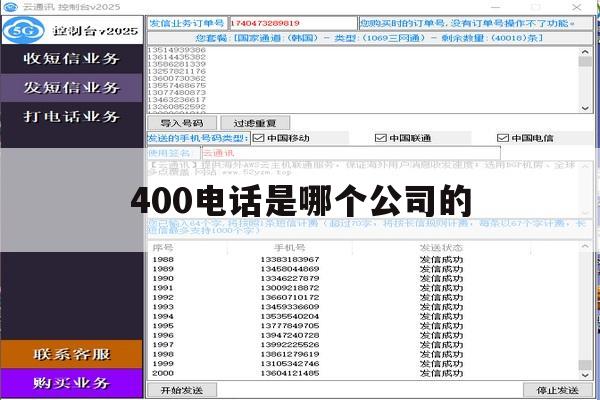Viewport: 600px width, 400px height.
Task: Toggle 中国联通 checkbox
Action: click(380, 138)
